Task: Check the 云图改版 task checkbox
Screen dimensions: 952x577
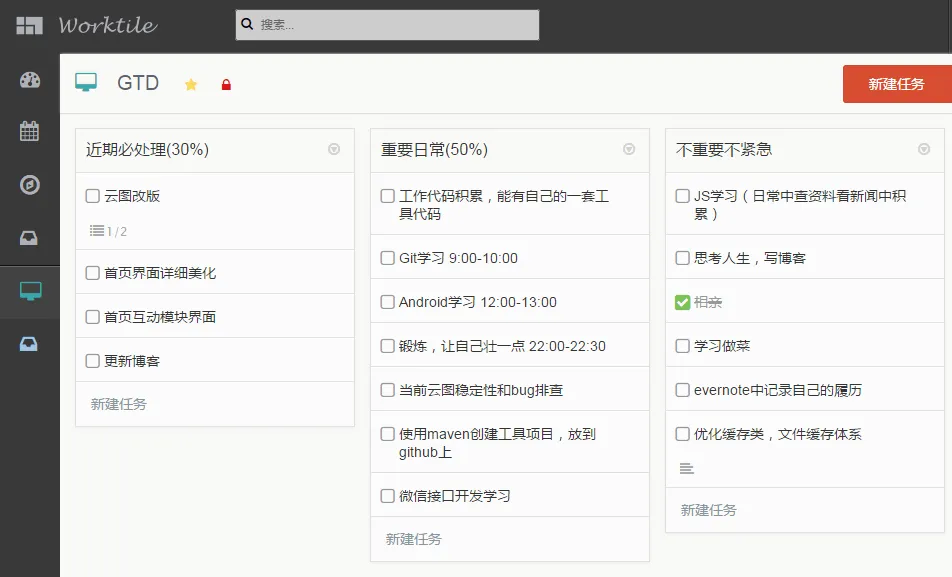Action: click(92, 196)
